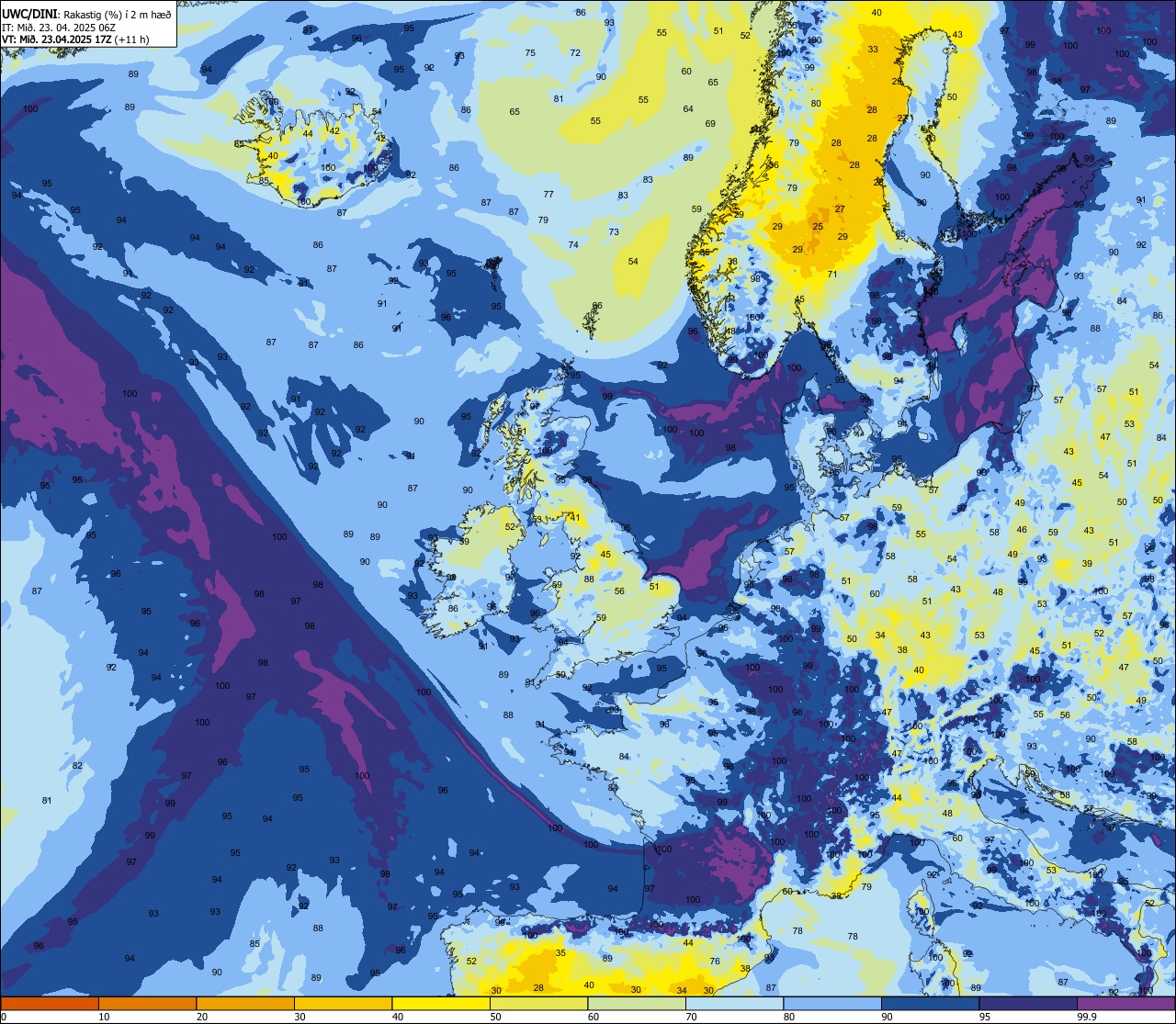Viewport: 1176px width, 1024px height.
Task: Click the legend scale tick label '40'
Action: click(x=398, y=1016)
